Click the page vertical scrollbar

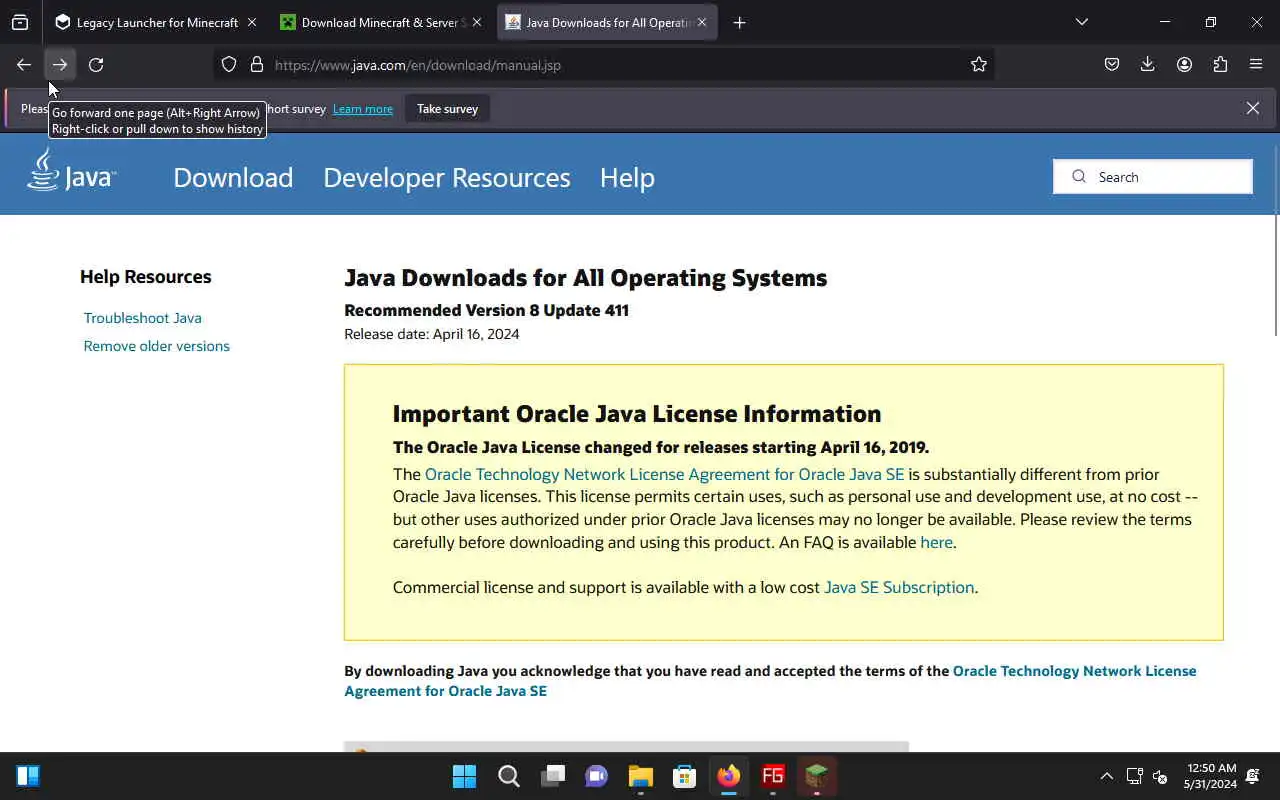point(1275,242)
